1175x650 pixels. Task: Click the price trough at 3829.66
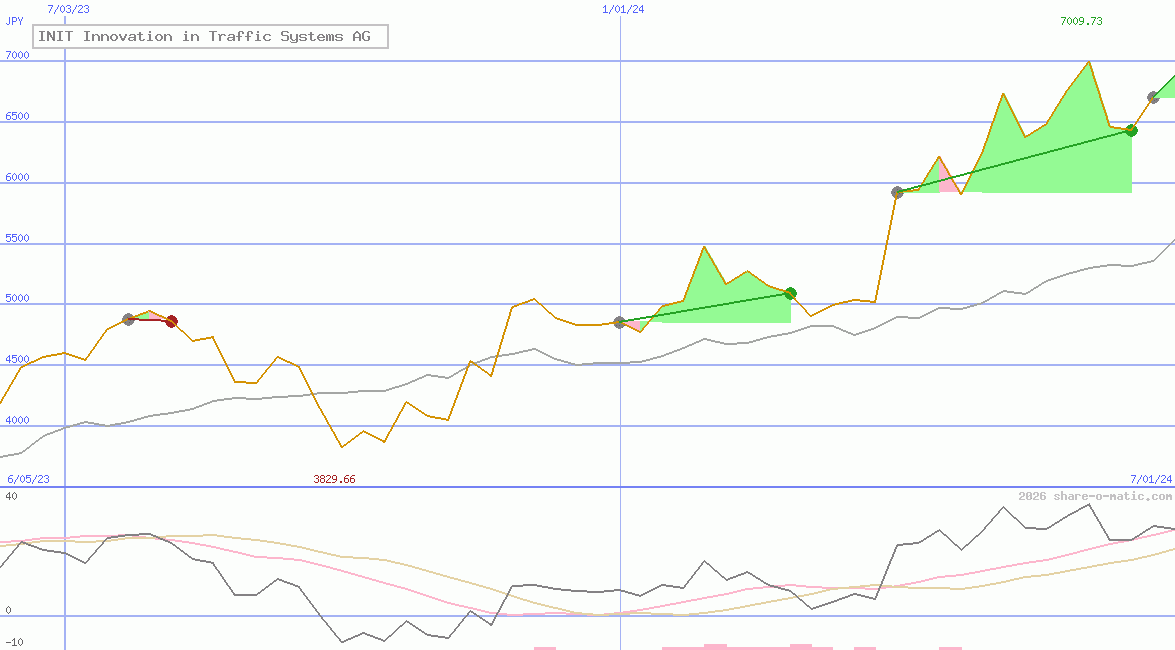point(342,447)
